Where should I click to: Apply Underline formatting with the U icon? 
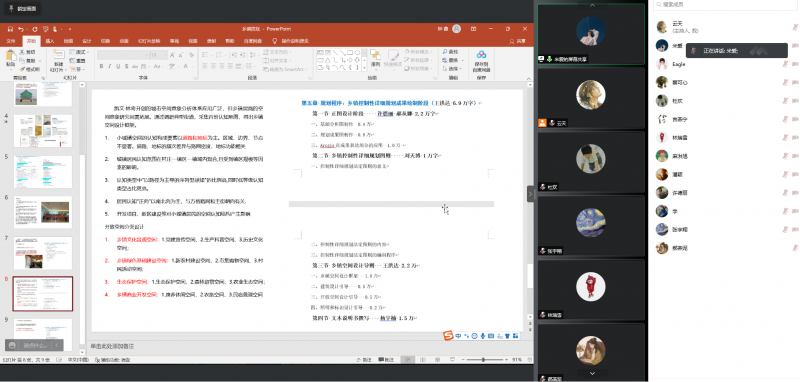(118, 66)
